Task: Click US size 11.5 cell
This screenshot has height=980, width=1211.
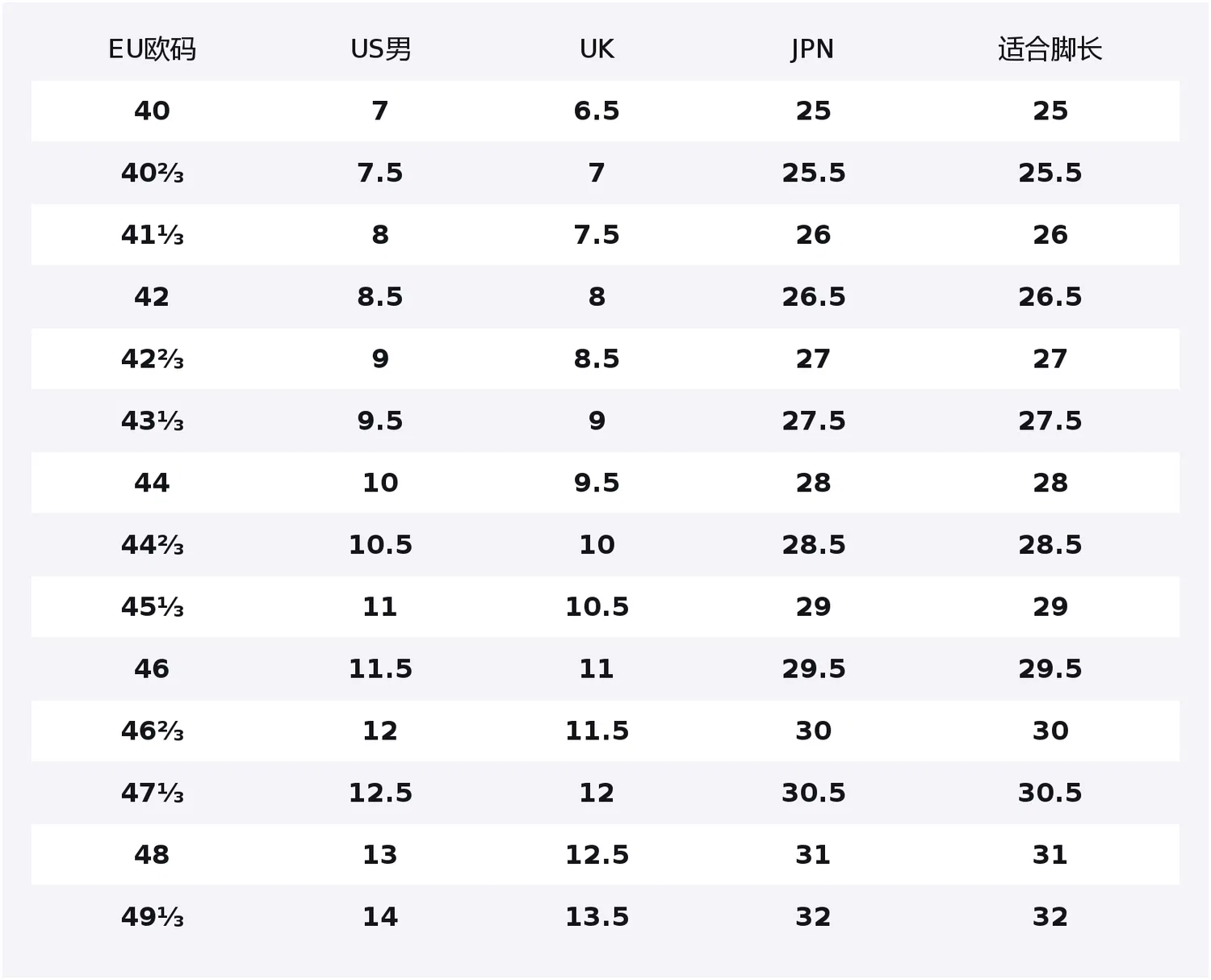Action: tap(380, 669)
